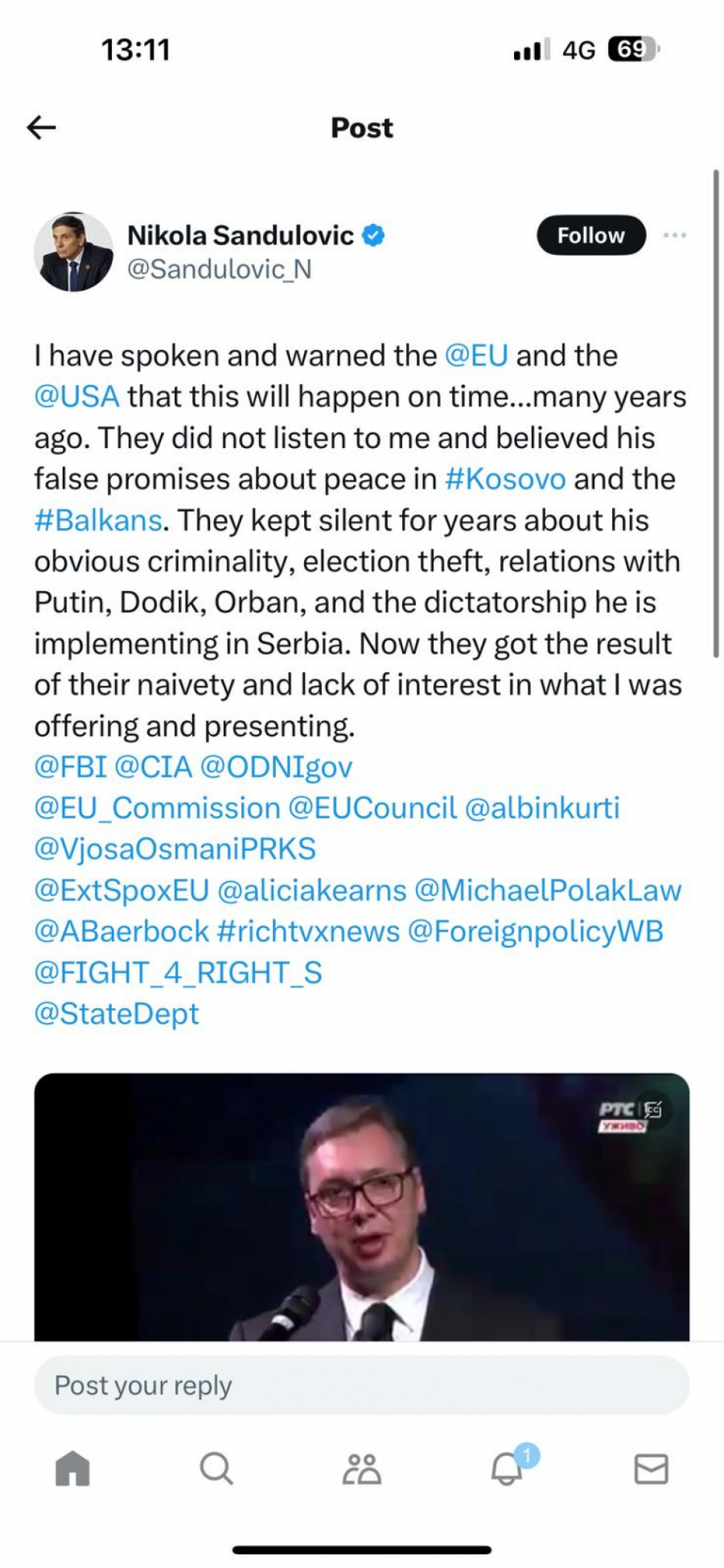Tap the blue verified badge

(373, 236)
